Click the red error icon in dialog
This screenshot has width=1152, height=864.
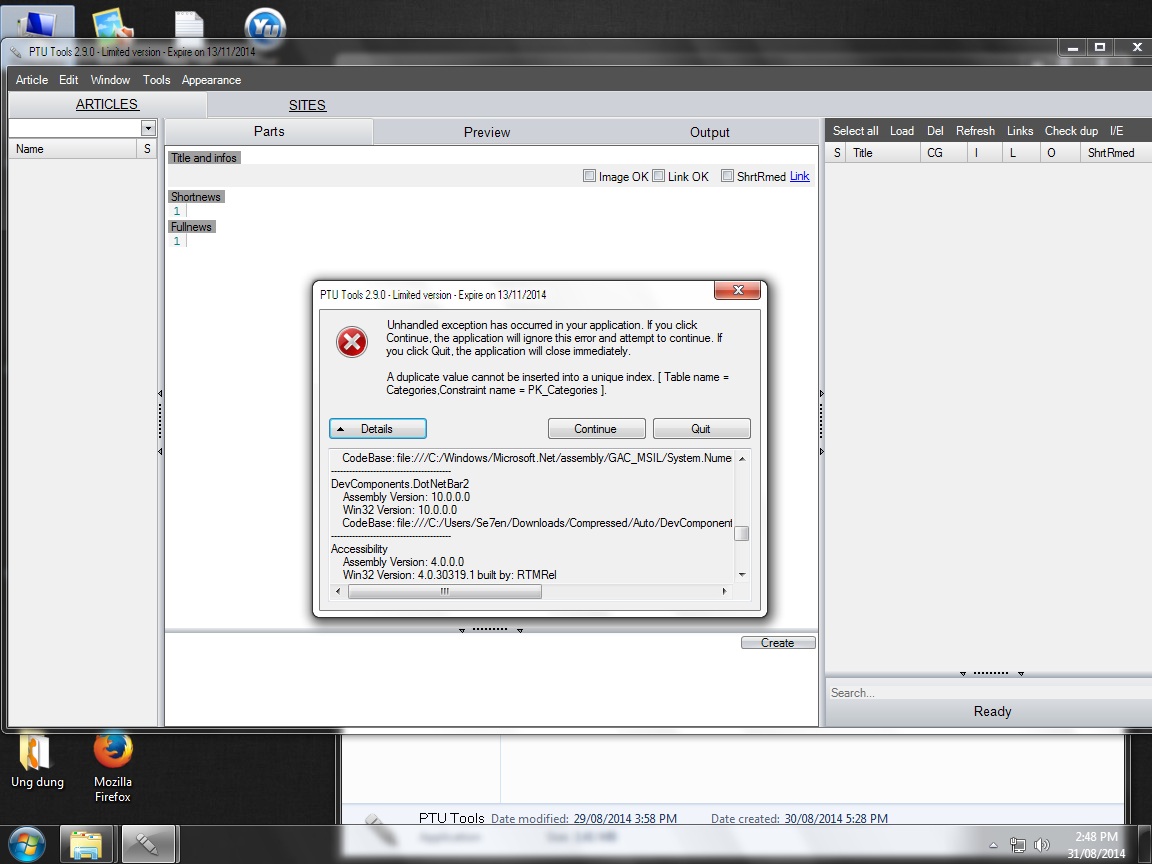[352, 342]
